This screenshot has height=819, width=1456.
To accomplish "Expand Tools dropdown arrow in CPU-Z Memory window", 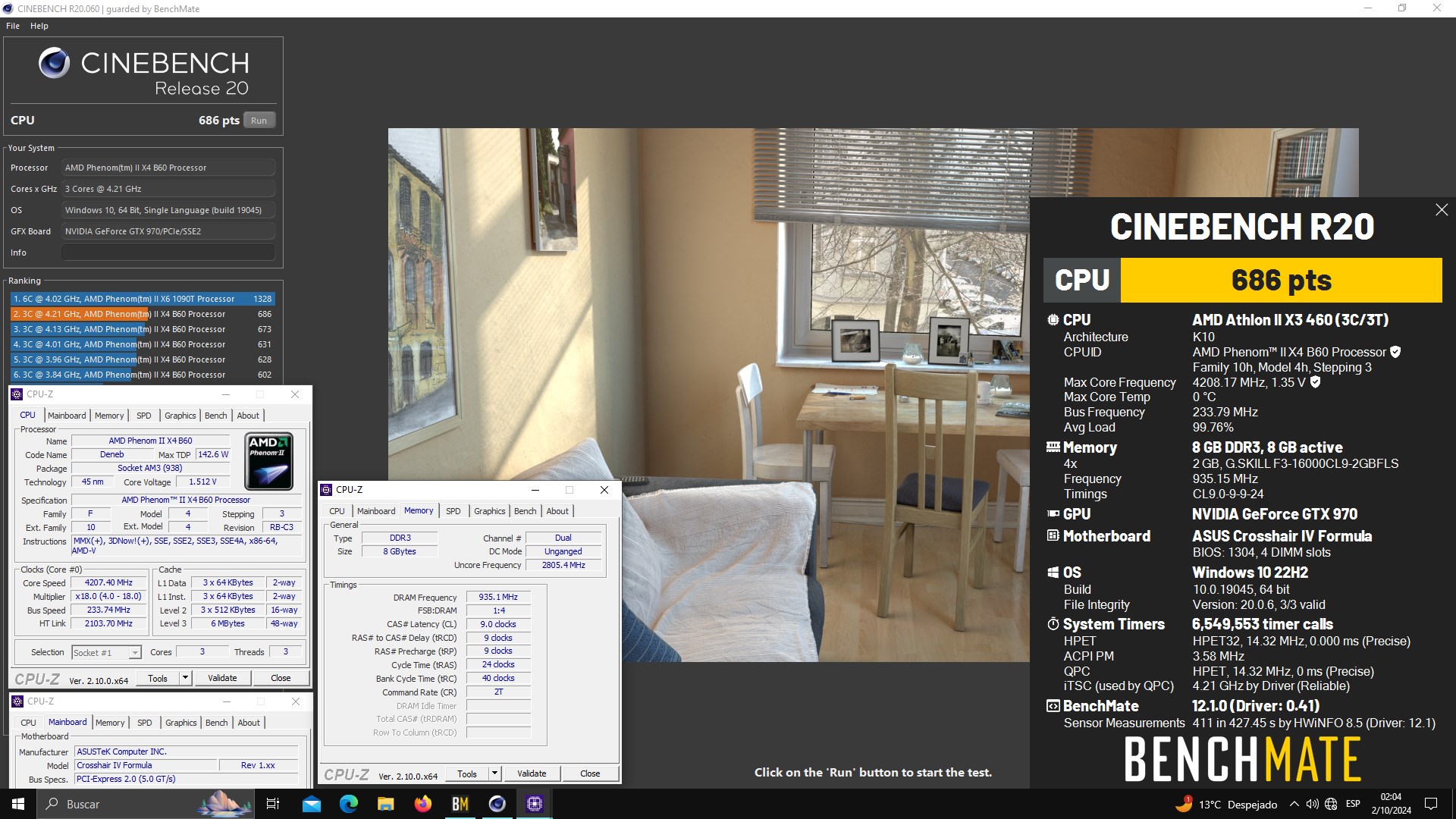I will point(494,773).
